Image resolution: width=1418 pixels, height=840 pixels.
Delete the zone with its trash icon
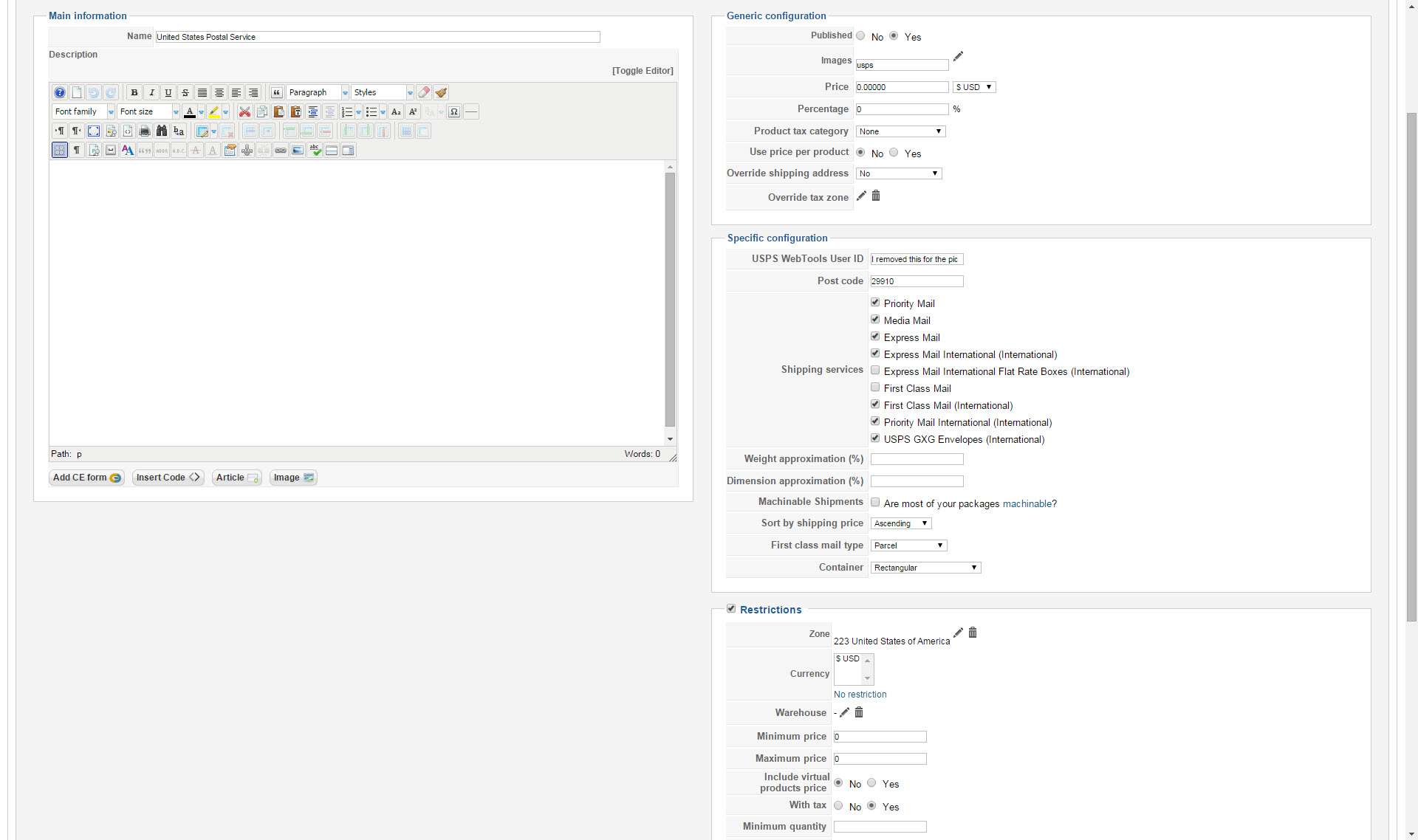tap(973, 633)
